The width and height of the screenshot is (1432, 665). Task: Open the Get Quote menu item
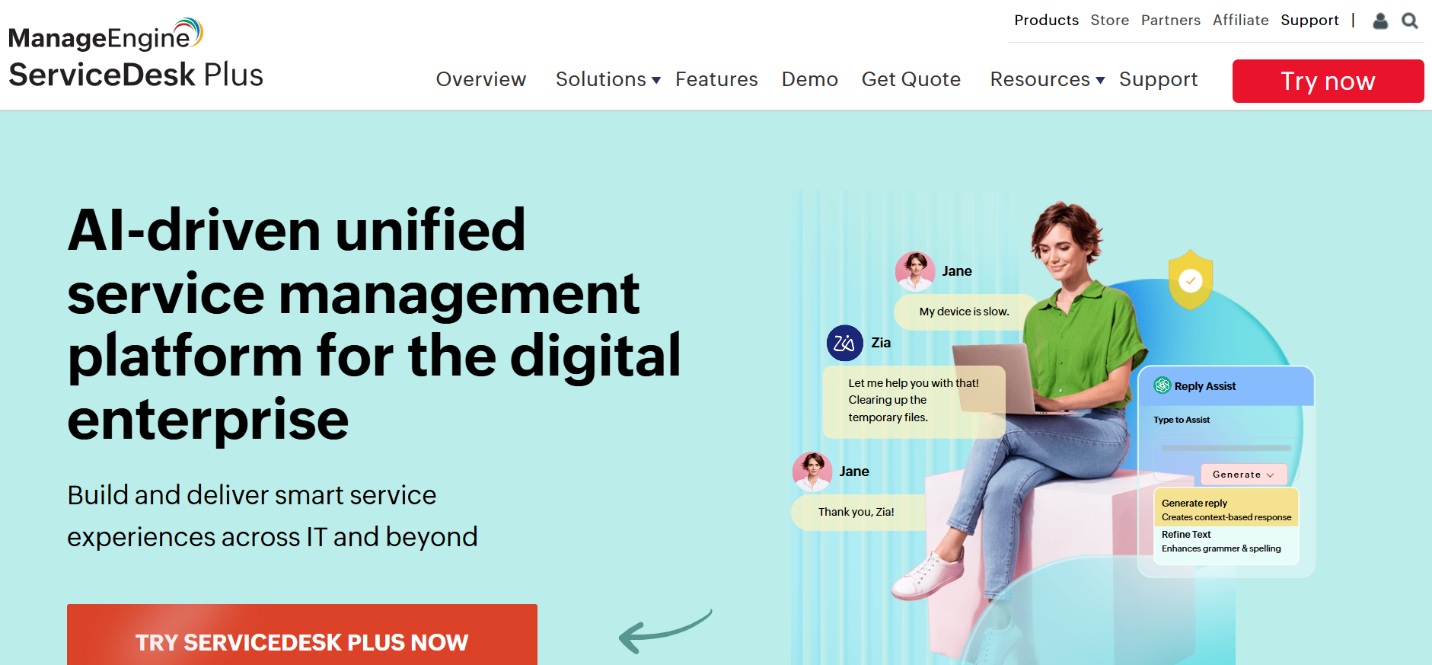pyautogui.click(x=911, y=79)
